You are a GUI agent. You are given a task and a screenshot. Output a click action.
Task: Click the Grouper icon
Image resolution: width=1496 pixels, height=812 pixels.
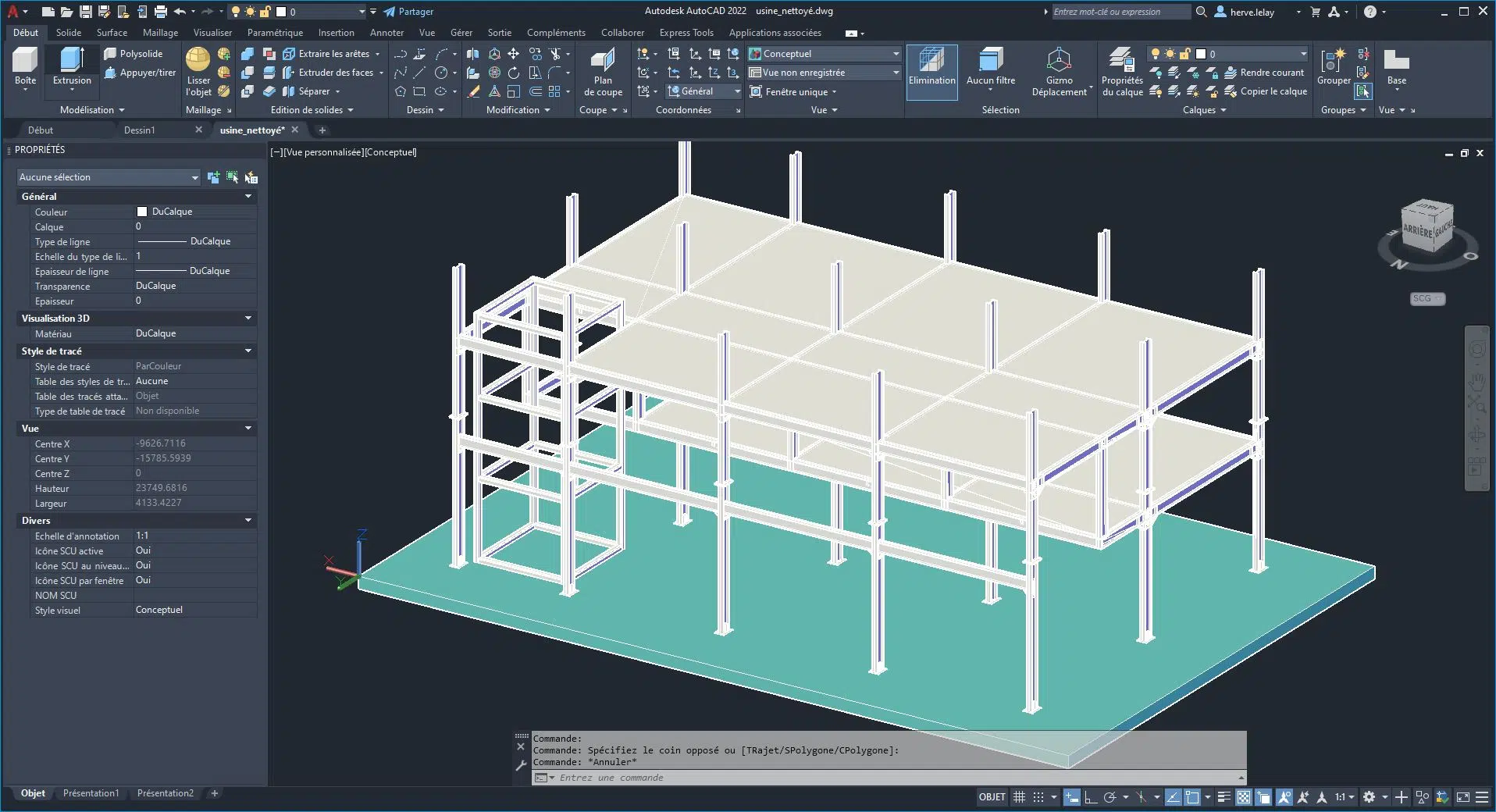(1333, 62)
